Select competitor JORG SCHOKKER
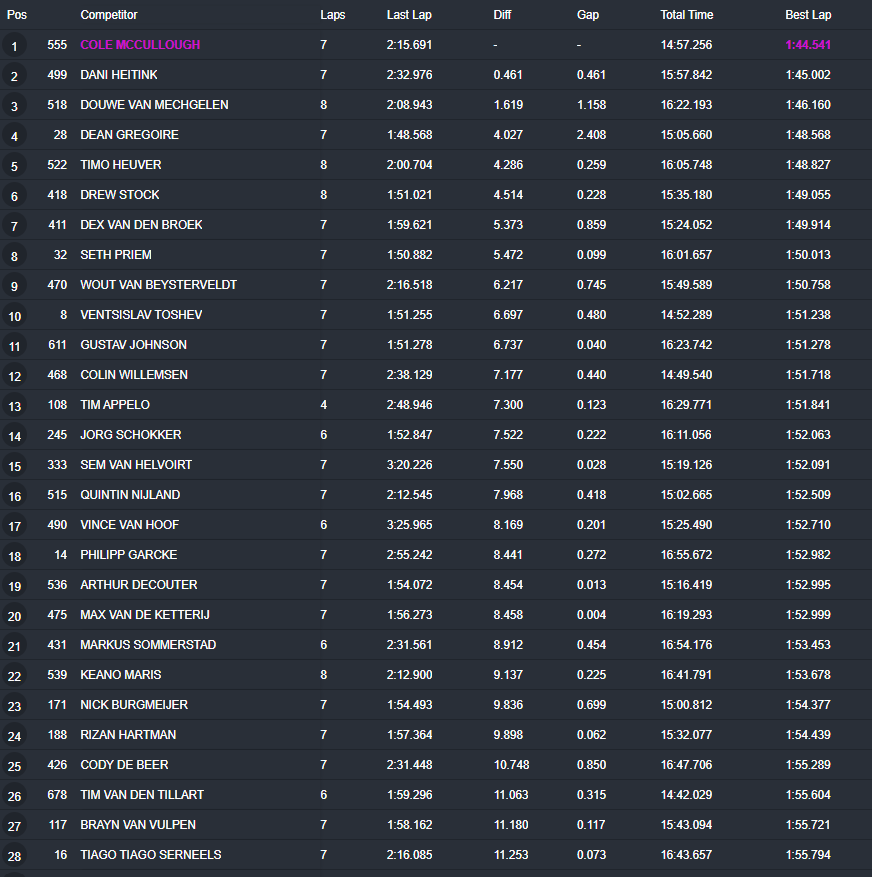Image resolution: width=872 pixels, height=877 pixels. click(x=131, y=435)
